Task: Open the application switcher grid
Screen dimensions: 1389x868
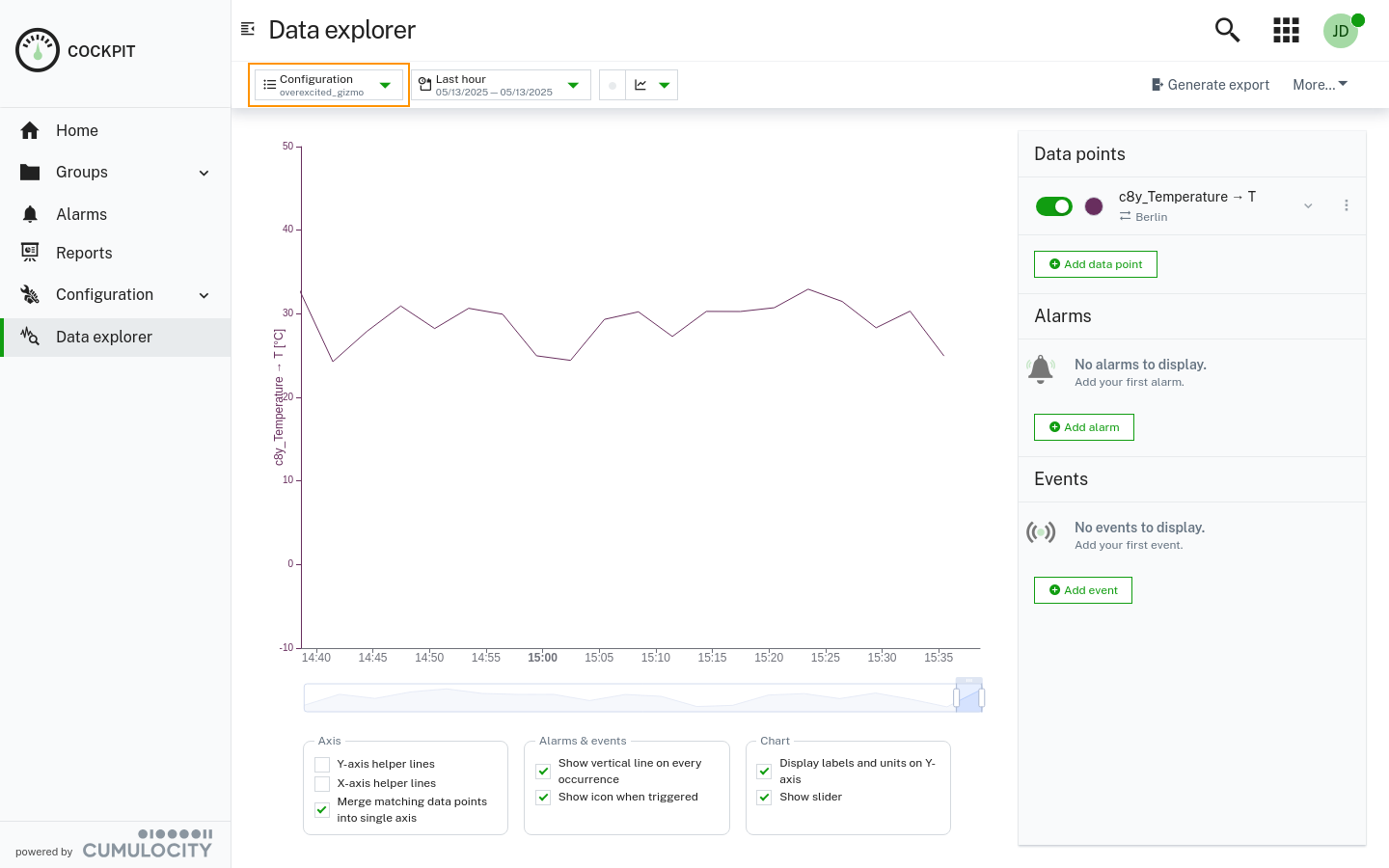Action: [1286, 30]
